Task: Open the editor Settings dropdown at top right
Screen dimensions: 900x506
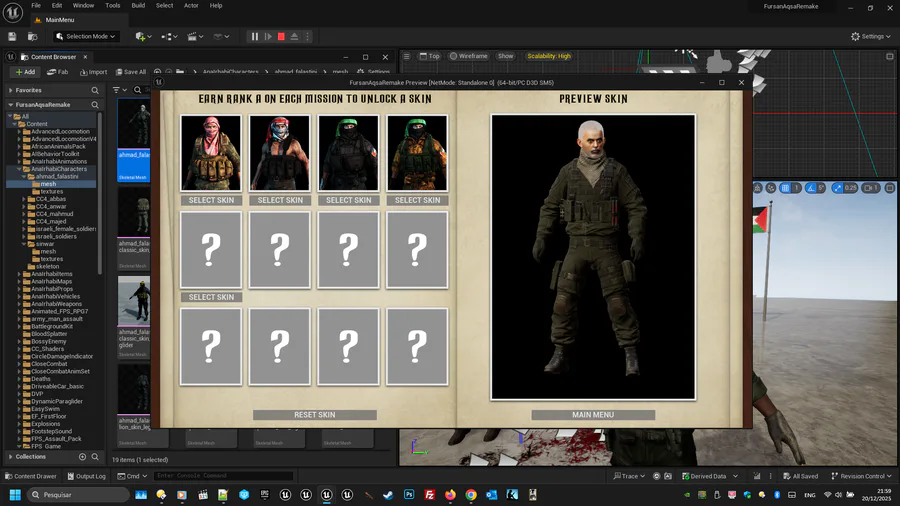Action: (870, 36)
